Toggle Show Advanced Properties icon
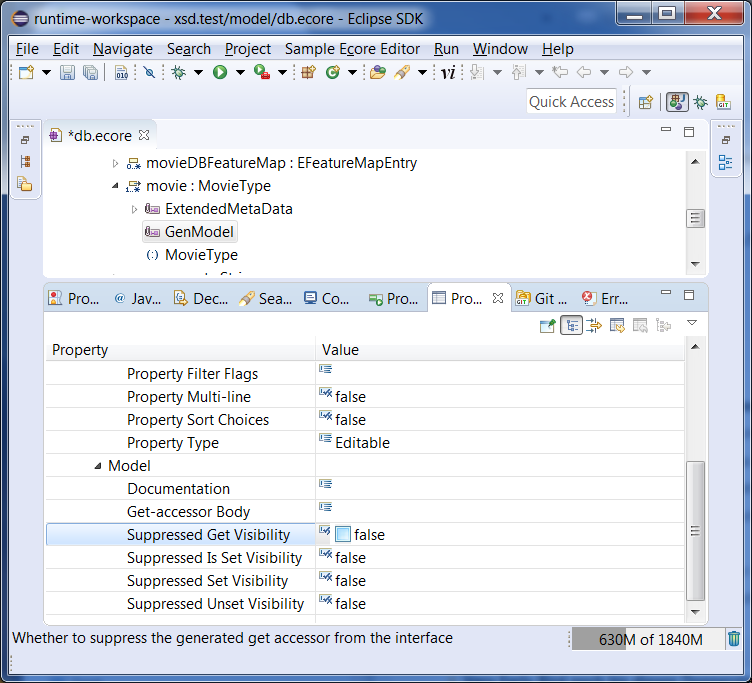Viewport: 752px width, 683px height. pyautogui.click(x=594, y=326)
